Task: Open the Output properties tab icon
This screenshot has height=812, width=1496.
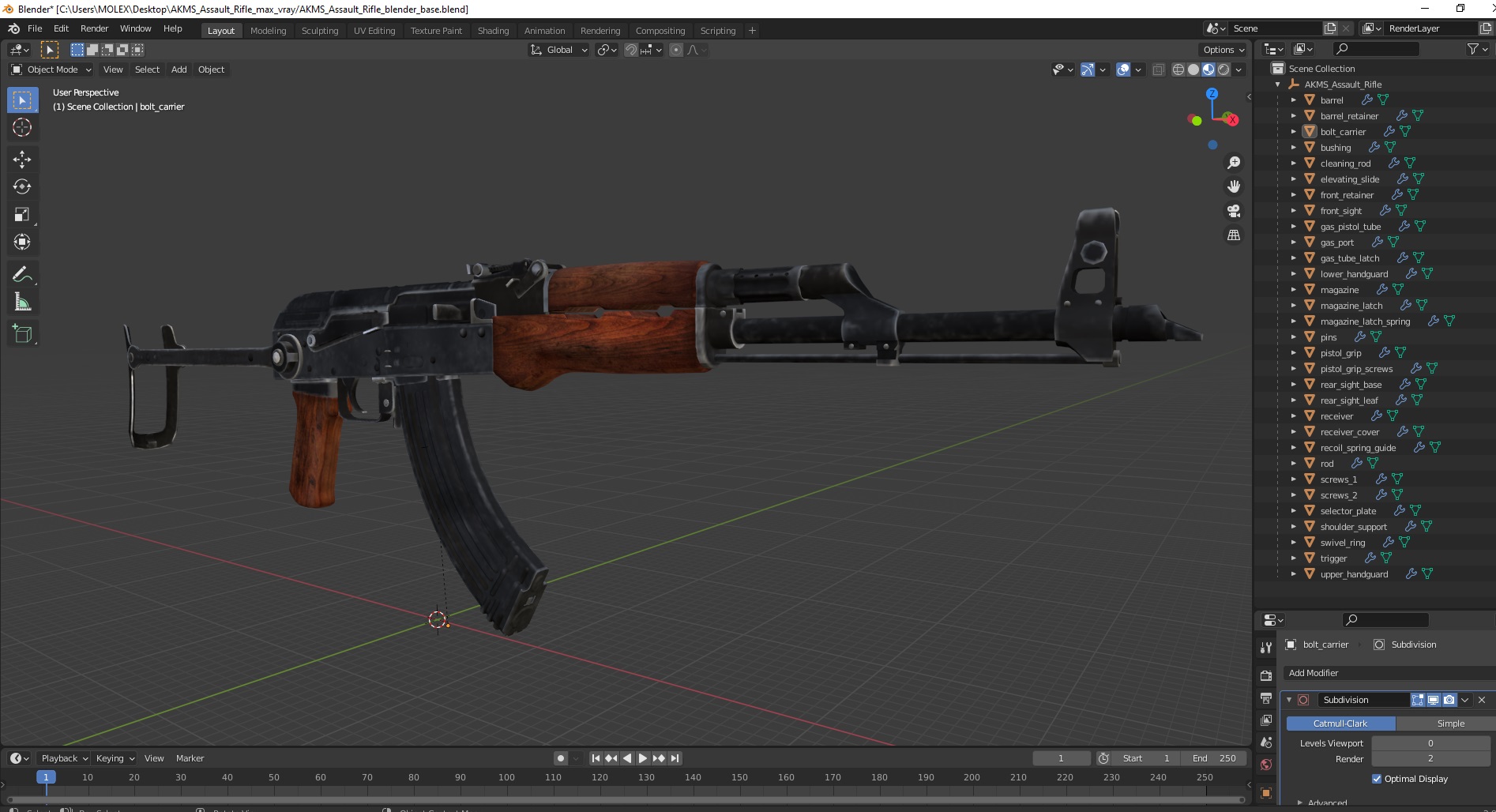Action: (x=1266, y=698)
